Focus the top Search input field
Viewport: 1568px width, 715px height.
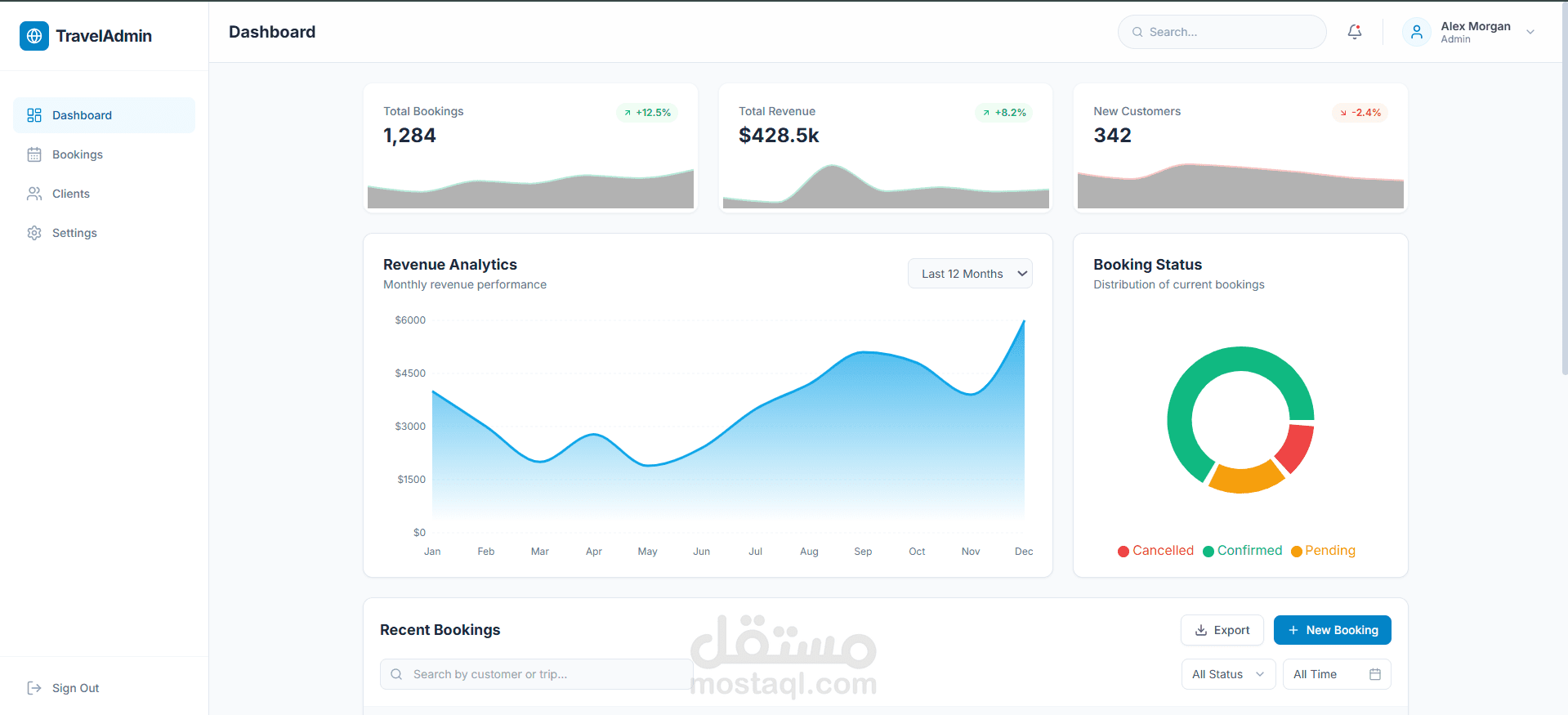click(x=1222, y=32)
